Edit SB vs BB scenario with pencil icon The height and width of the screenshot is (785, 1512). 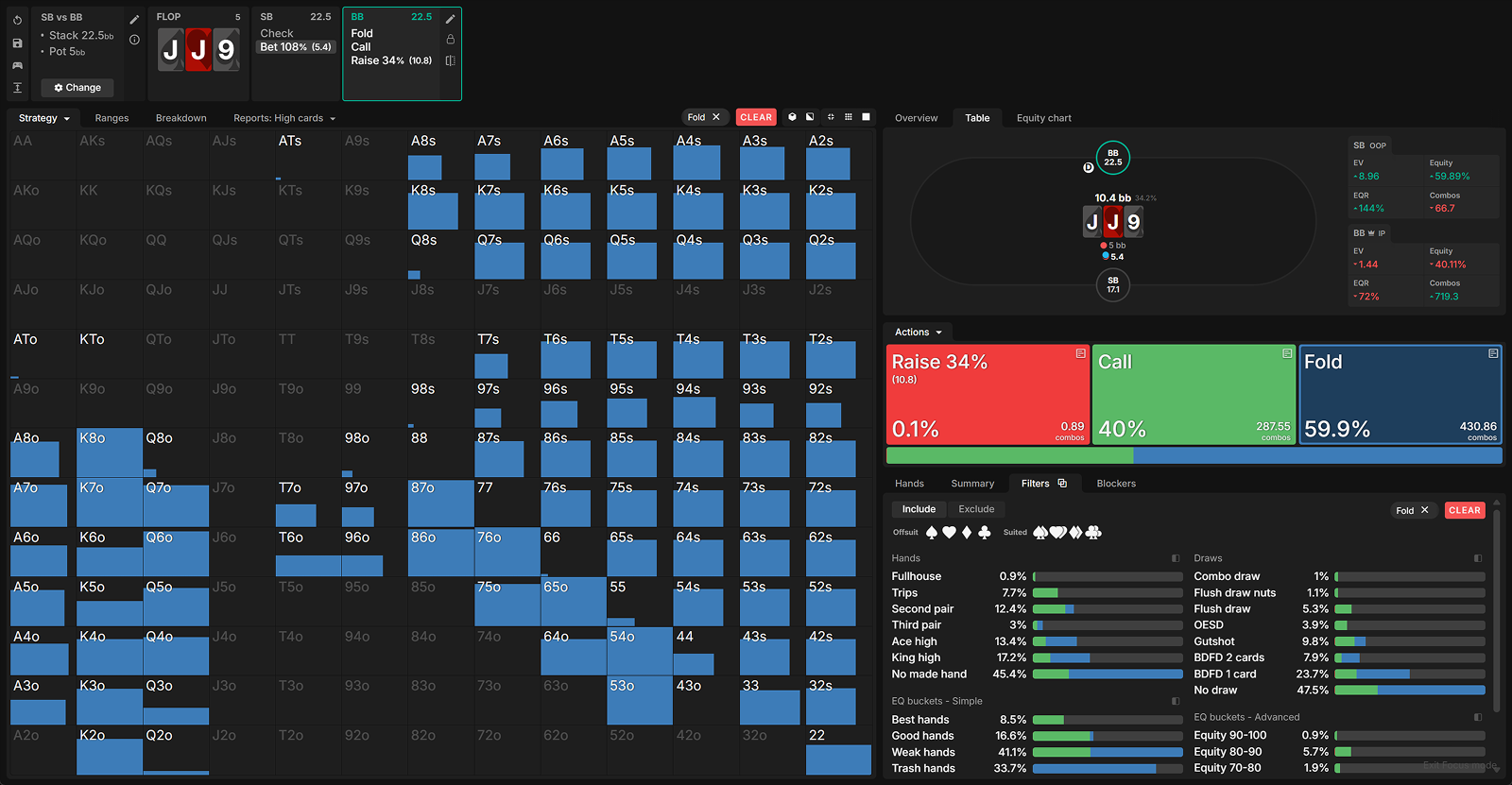click(x=134, y=19)
